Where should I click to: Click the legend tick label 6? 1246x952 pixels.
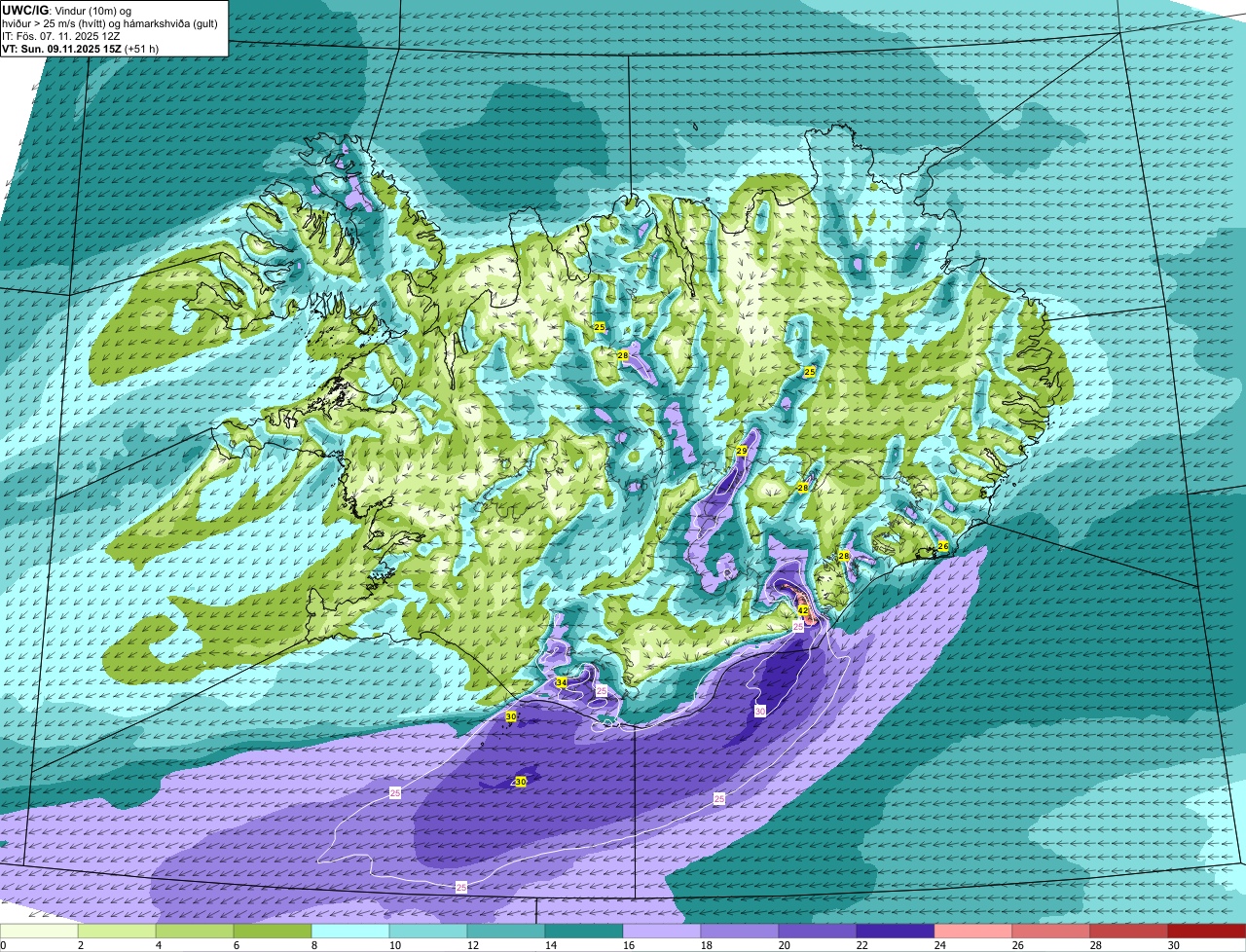click(x=236, y=945)
